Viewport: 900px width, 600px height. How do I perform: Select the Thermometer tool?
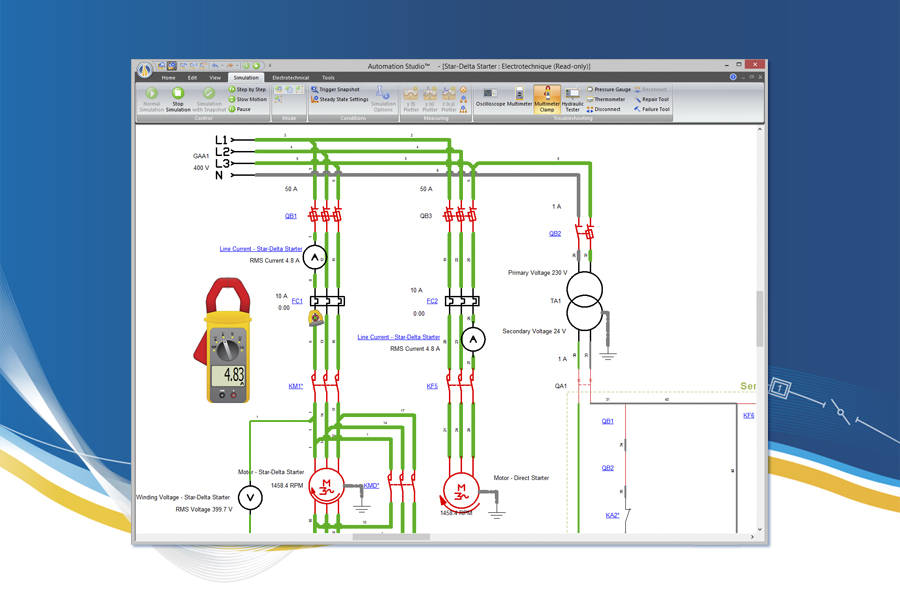point(606,99)
